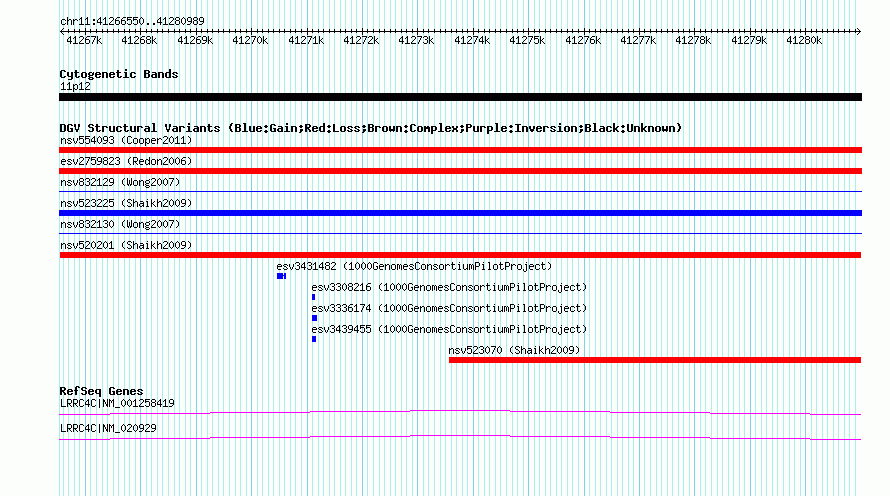Click the chr11:41266550..41280989 coordinate label
Screen dimensions: 890x496
(132, 21)
